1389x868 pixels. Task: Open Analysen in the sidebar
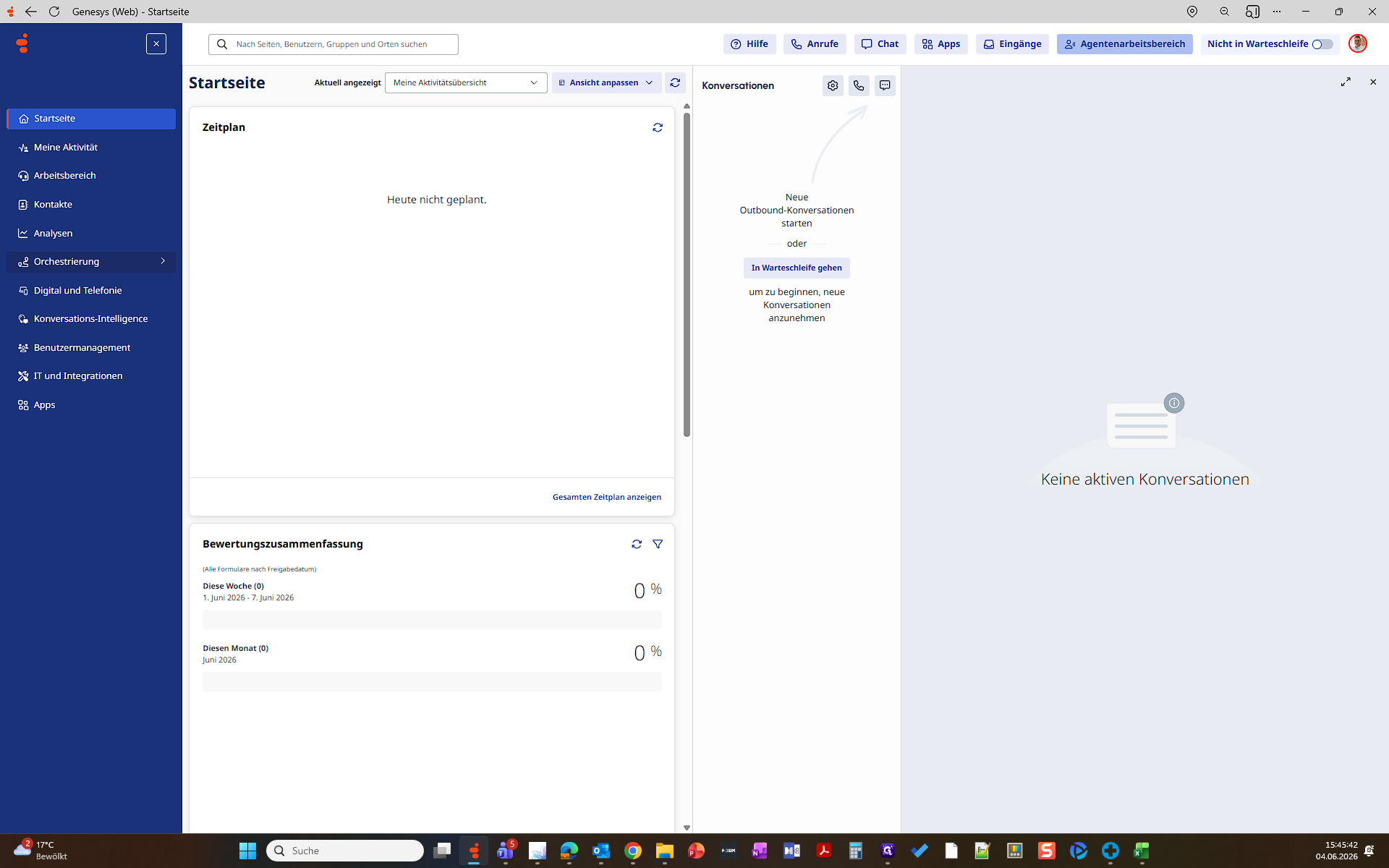pyautogui.click(x=91, y=234)
